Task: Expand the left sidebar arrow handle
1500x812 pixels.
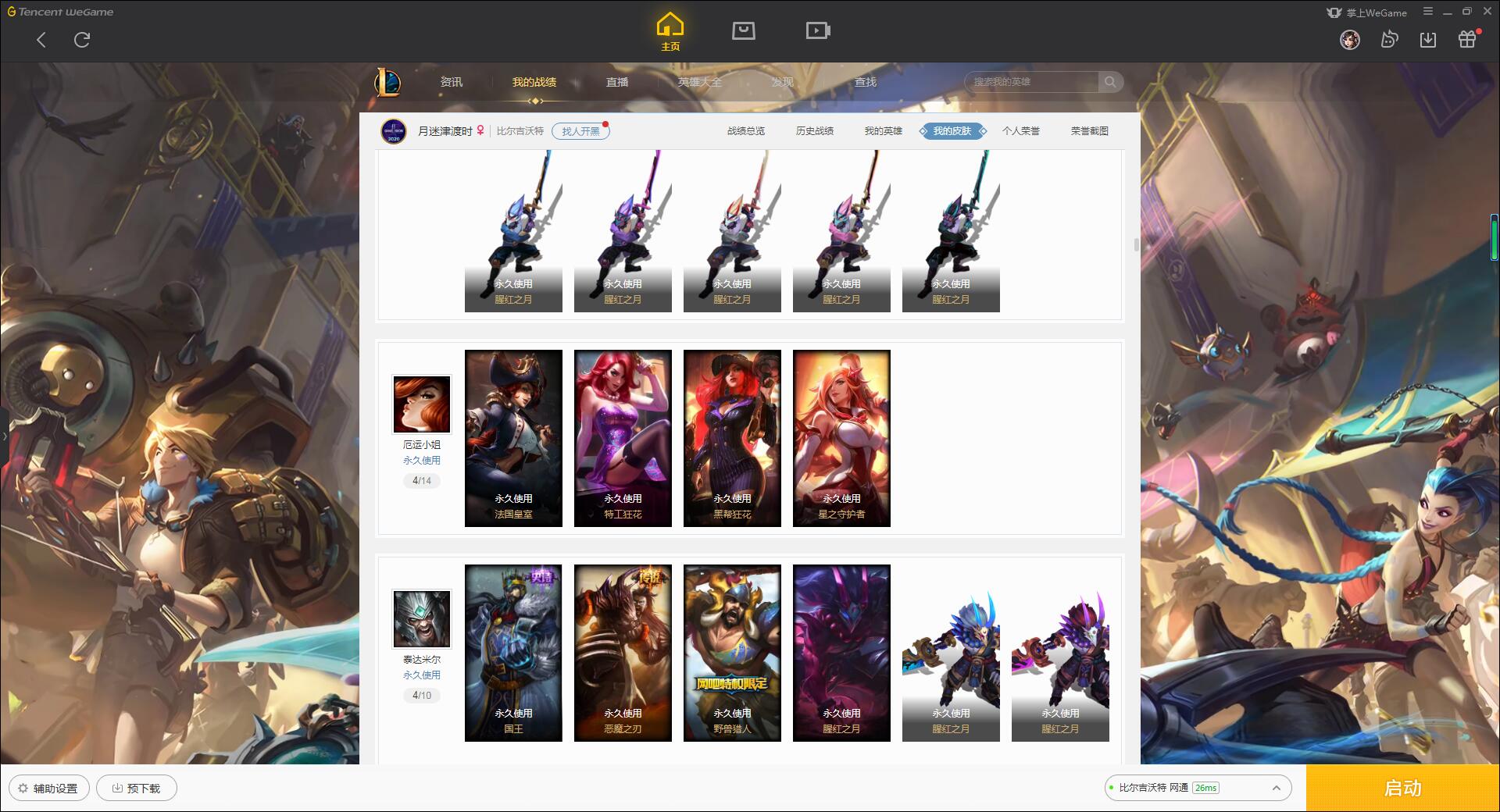Action: [4, 436]
